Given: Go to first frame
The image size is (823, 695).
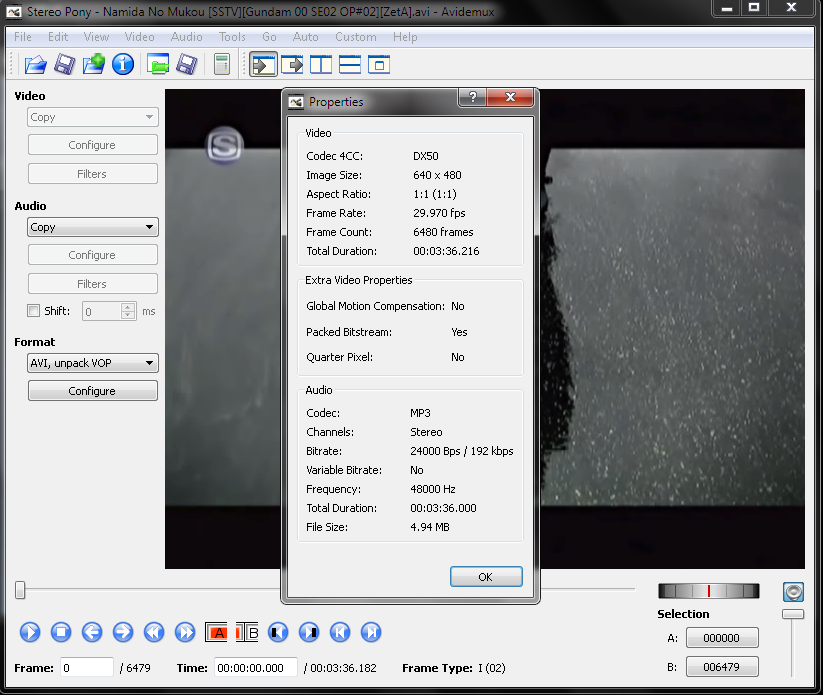Looking at the screenshot, I should click(340, 632).
